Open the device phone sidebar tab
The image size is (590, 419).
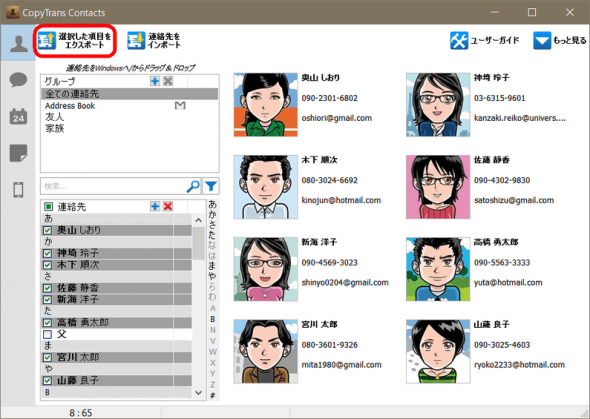point(18,190)
